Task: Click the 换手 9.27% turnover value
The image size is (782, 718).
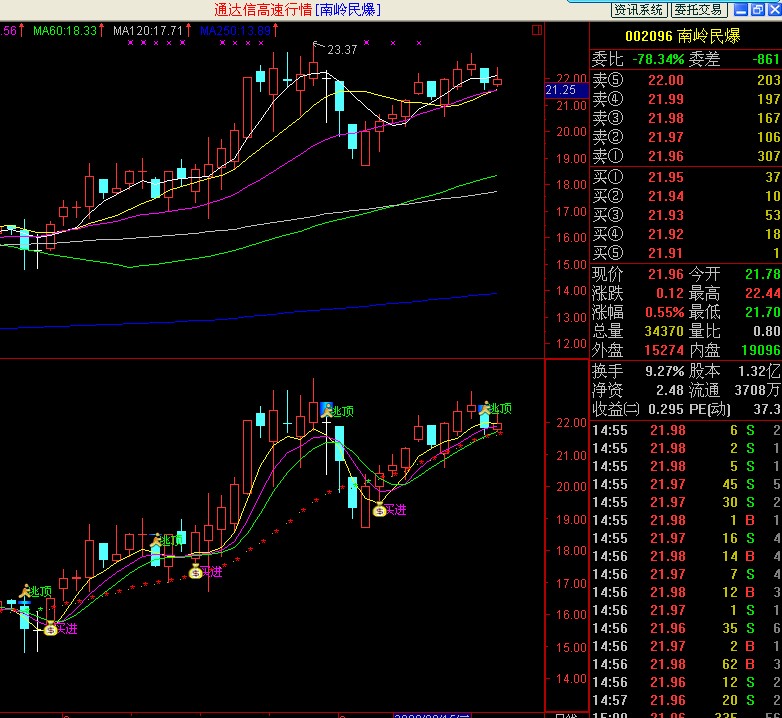Action: tap(665, 371)
